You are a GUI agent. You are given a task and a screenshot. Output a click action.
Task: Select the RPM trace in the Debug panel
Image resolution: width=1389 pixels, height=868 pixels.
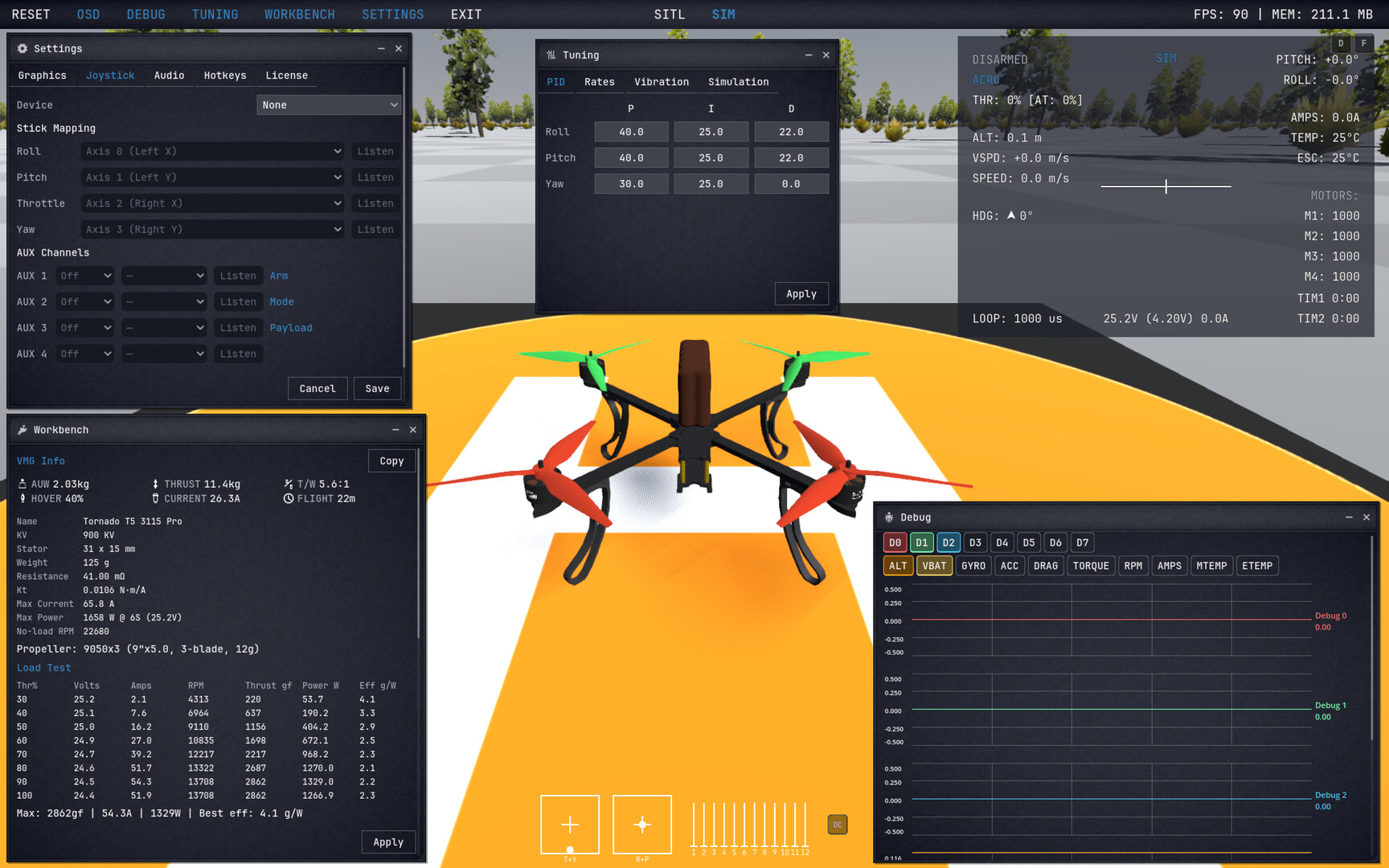pos(1133,565)
